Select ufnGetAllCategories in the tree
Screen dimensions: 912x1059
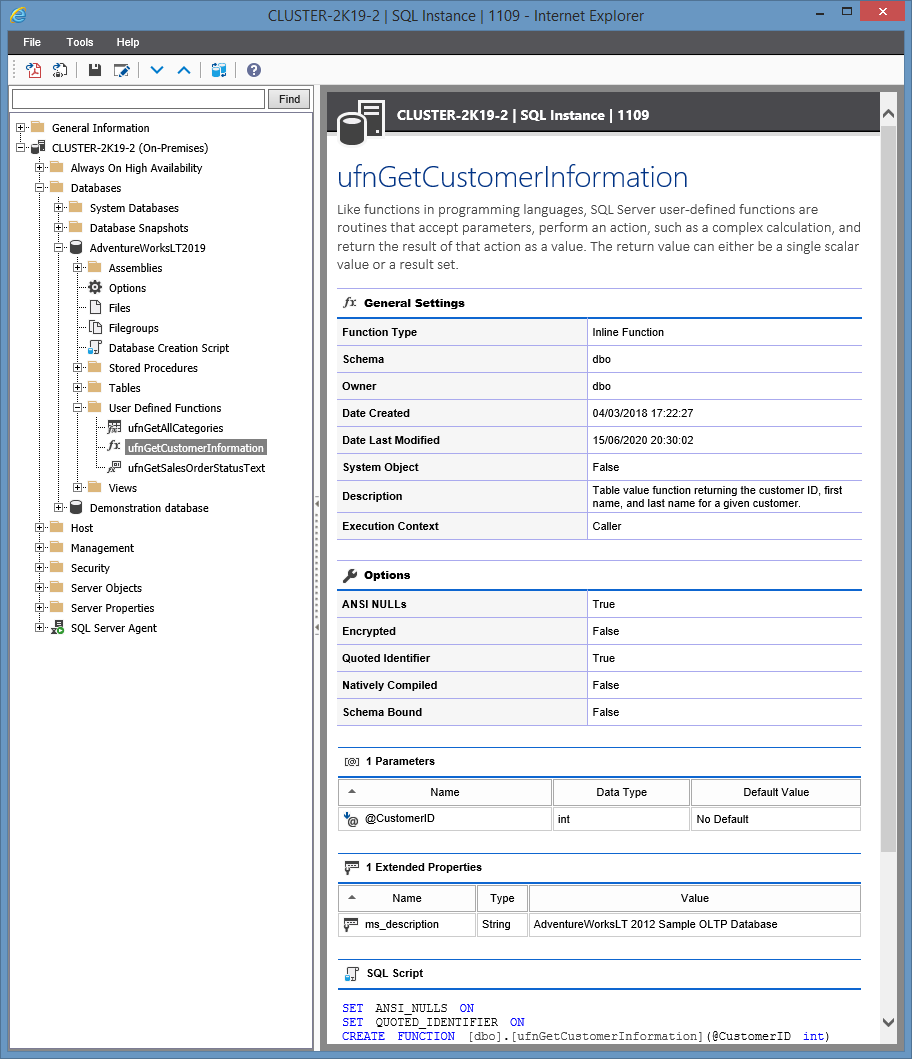175,428
